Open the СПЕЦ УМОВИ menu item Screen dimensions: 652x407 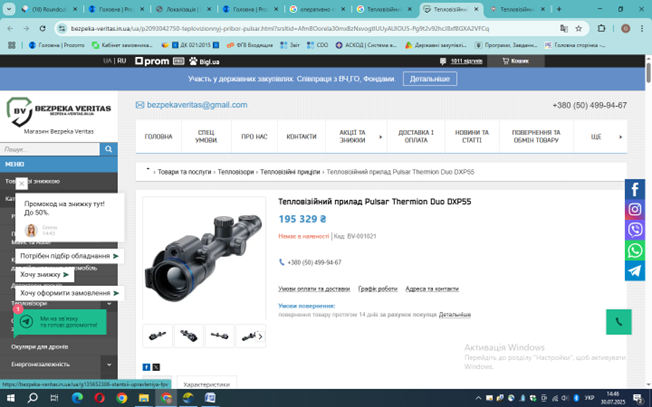[206, 137]
